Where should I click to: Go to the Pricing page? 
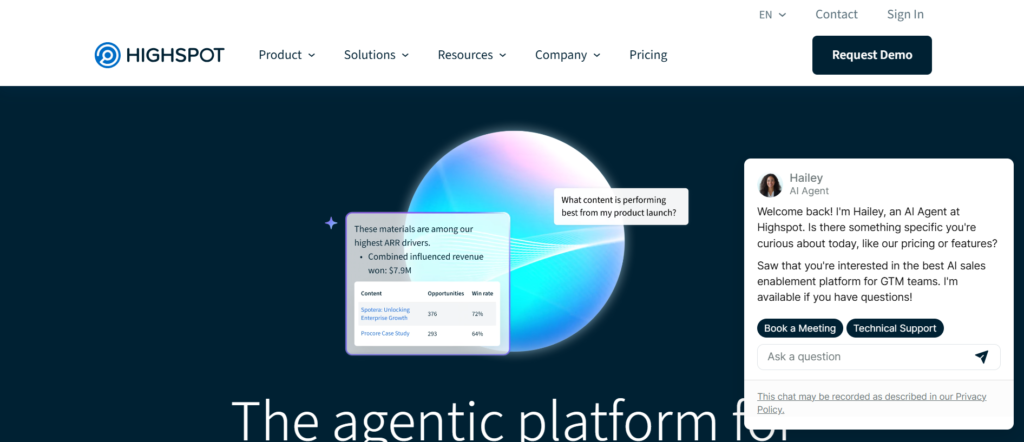[648, 55]
